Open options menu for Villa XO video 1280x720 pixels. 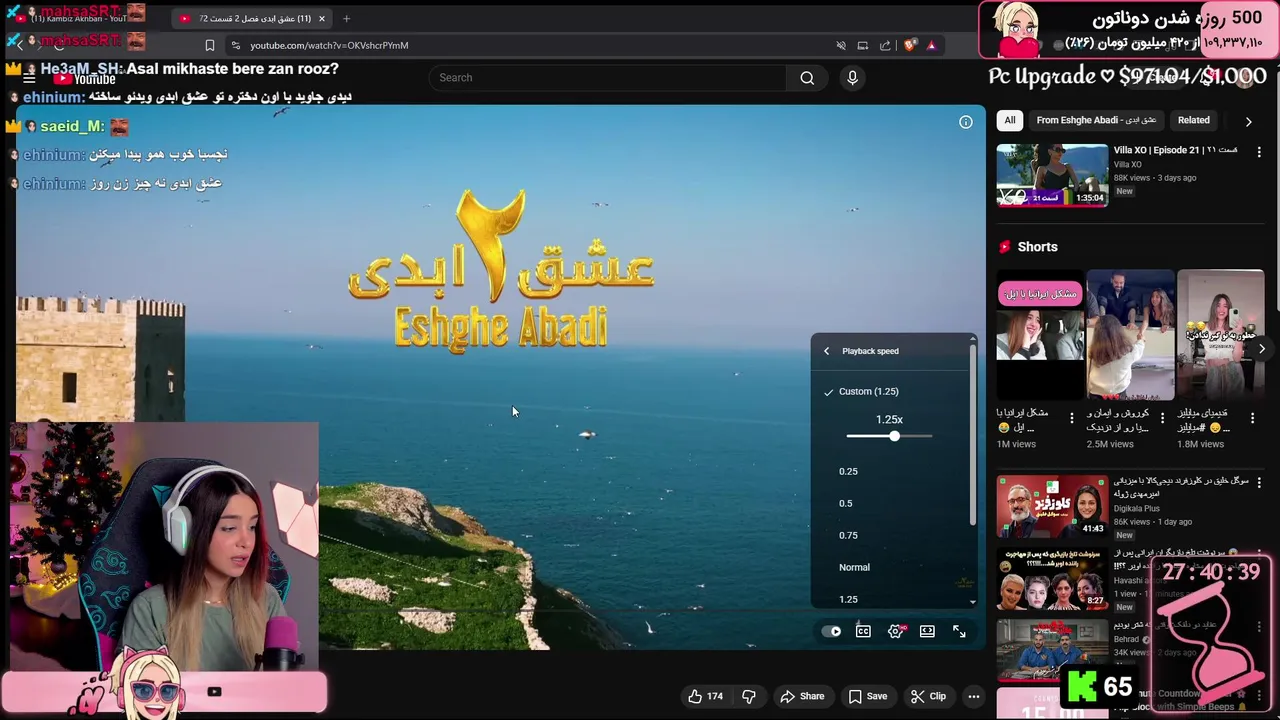pos(1259,152)
